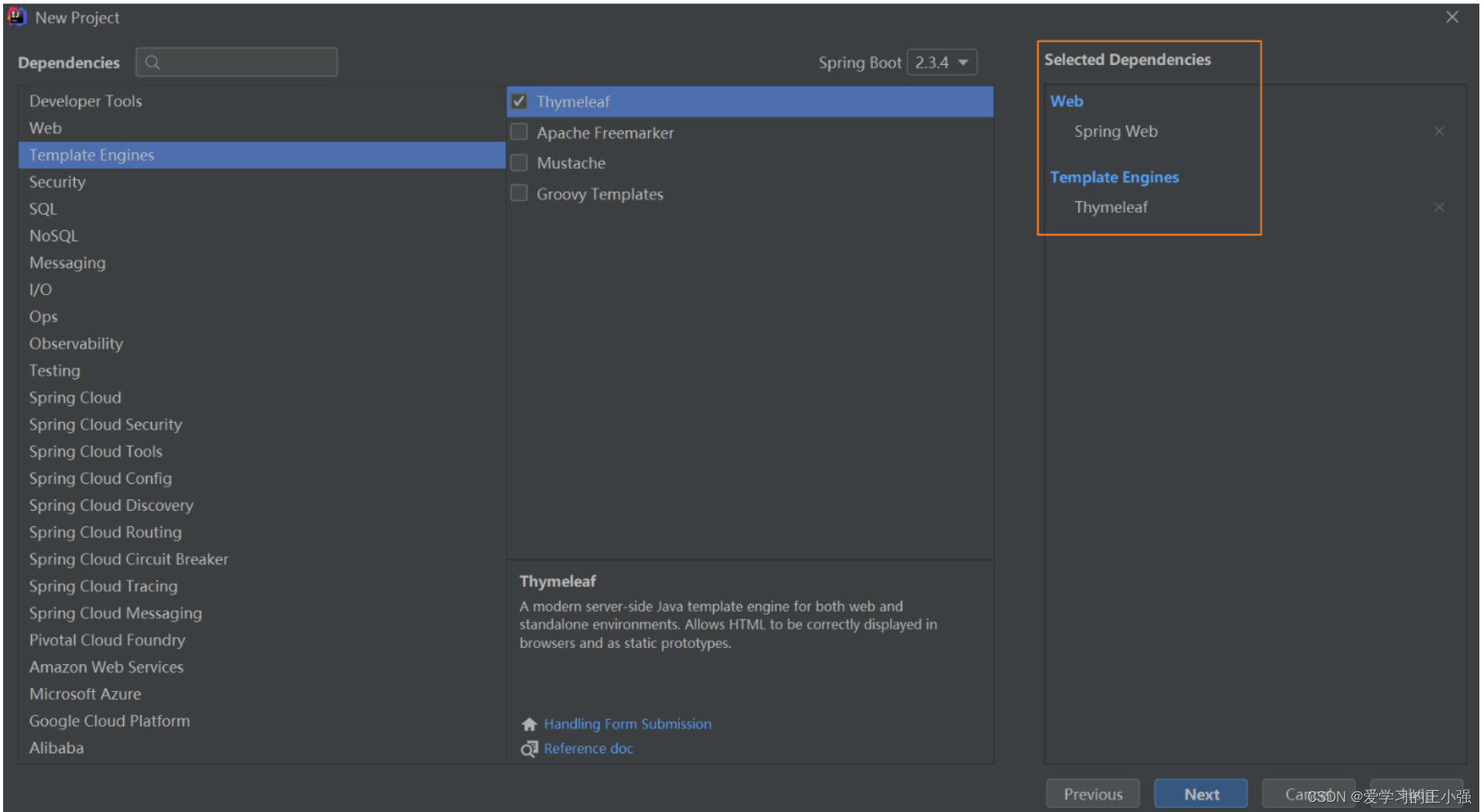
Task: Open the Reference doc link
Action: pyautogui.click(x=588, y=749)
